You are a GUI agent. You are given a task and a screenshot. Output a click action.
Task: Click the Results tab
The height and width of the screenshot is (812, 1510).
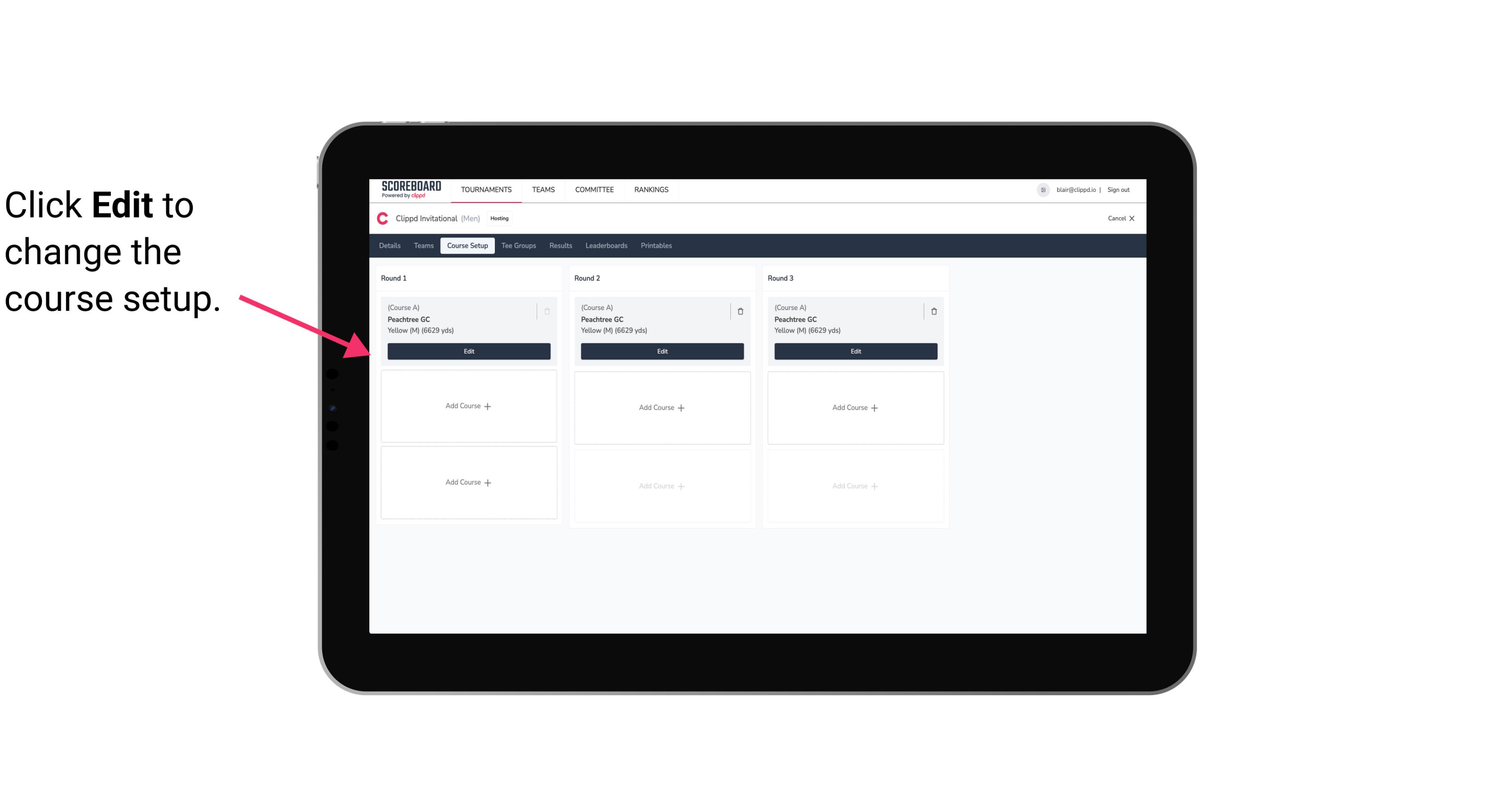[561, 245]
